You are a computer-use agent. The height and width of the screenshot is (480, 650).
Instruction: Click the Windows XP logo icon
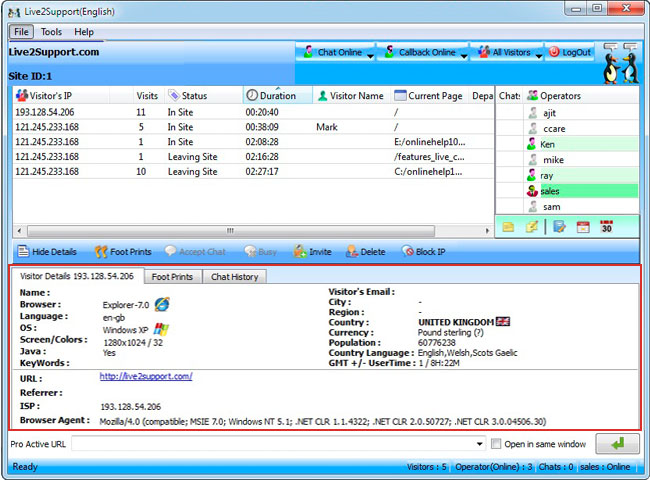tap(161, 330)
